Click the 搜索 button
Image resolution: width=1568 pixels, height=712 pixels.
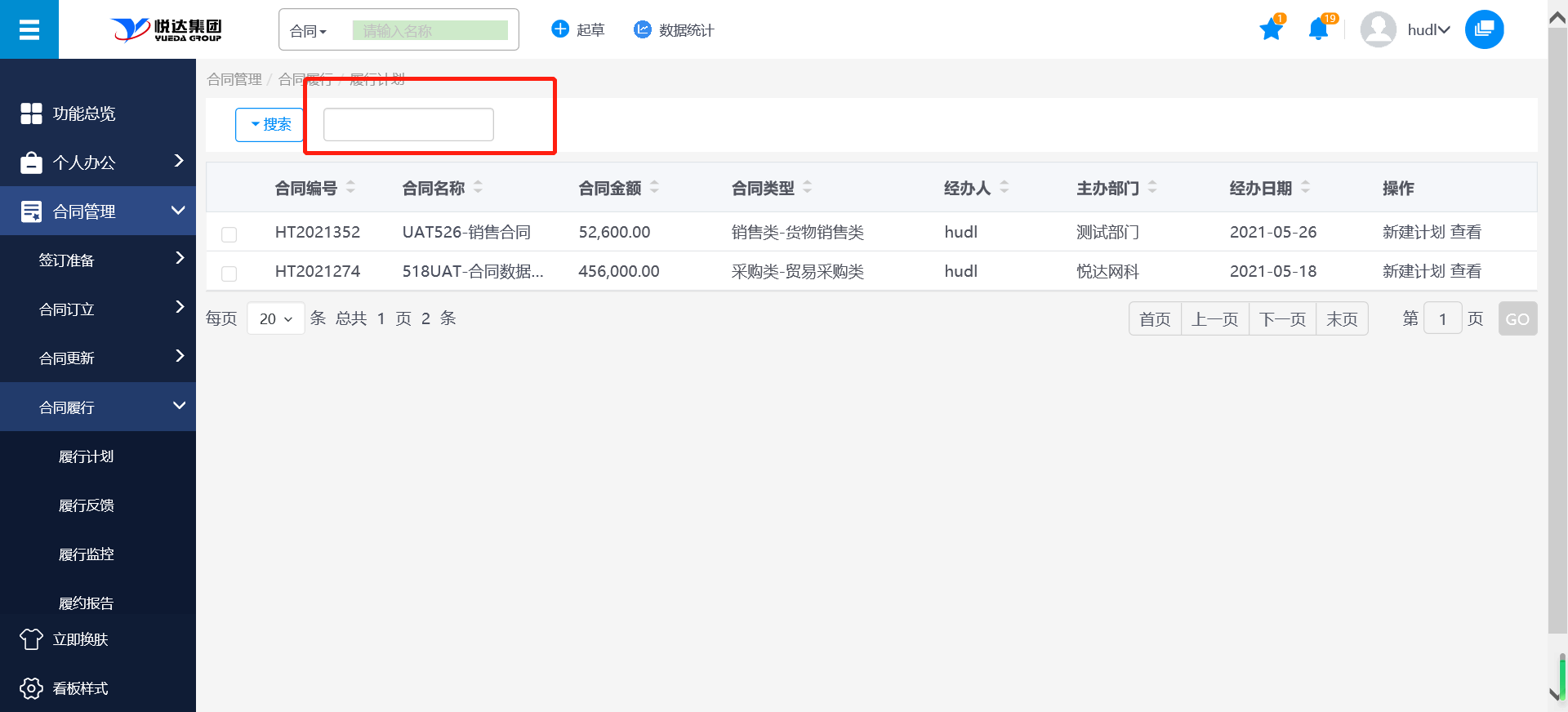pos(270,124)
